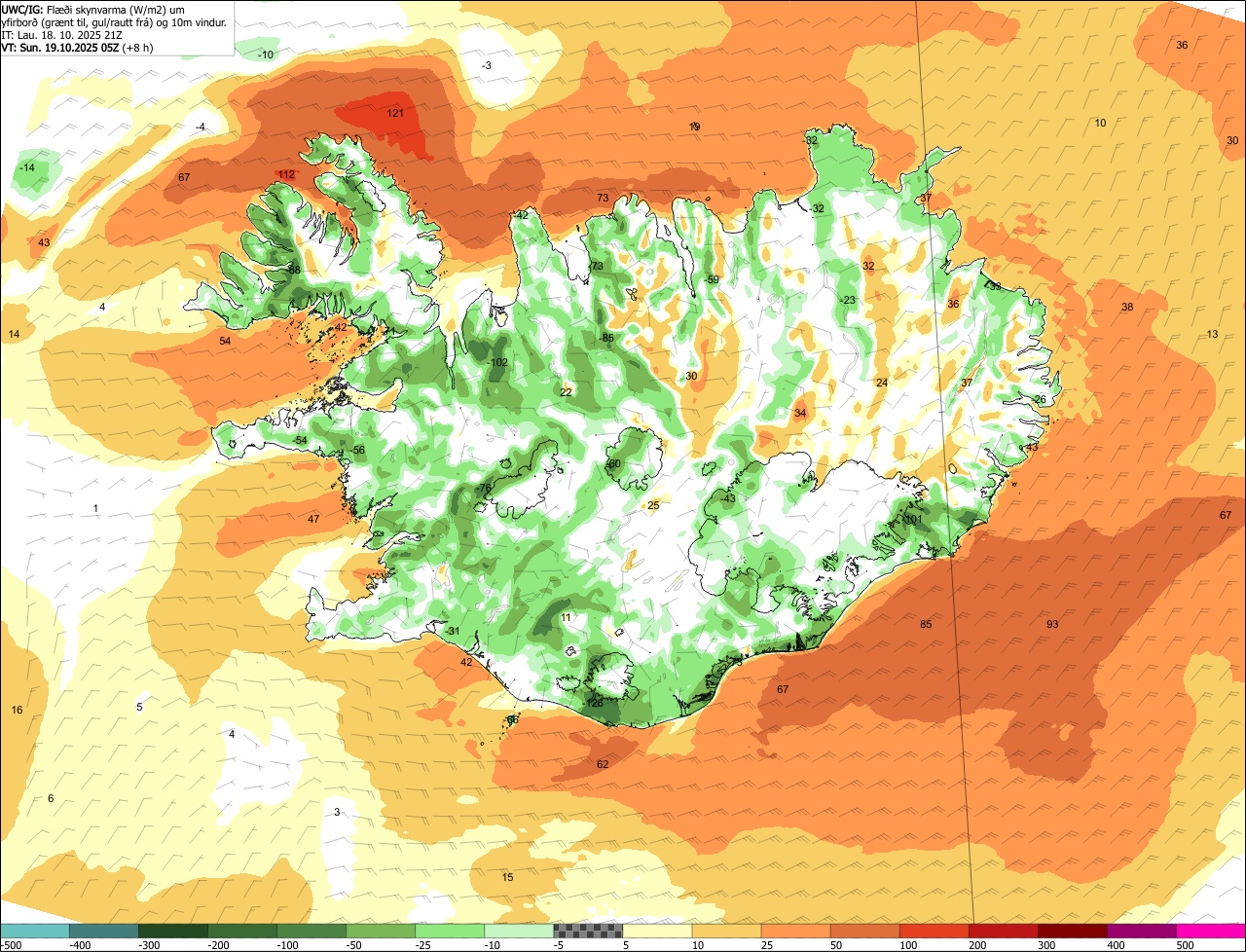Click the map value '47' off the west coast
1246x952 pixels.
pyautogui.click(x=313, y=519)
